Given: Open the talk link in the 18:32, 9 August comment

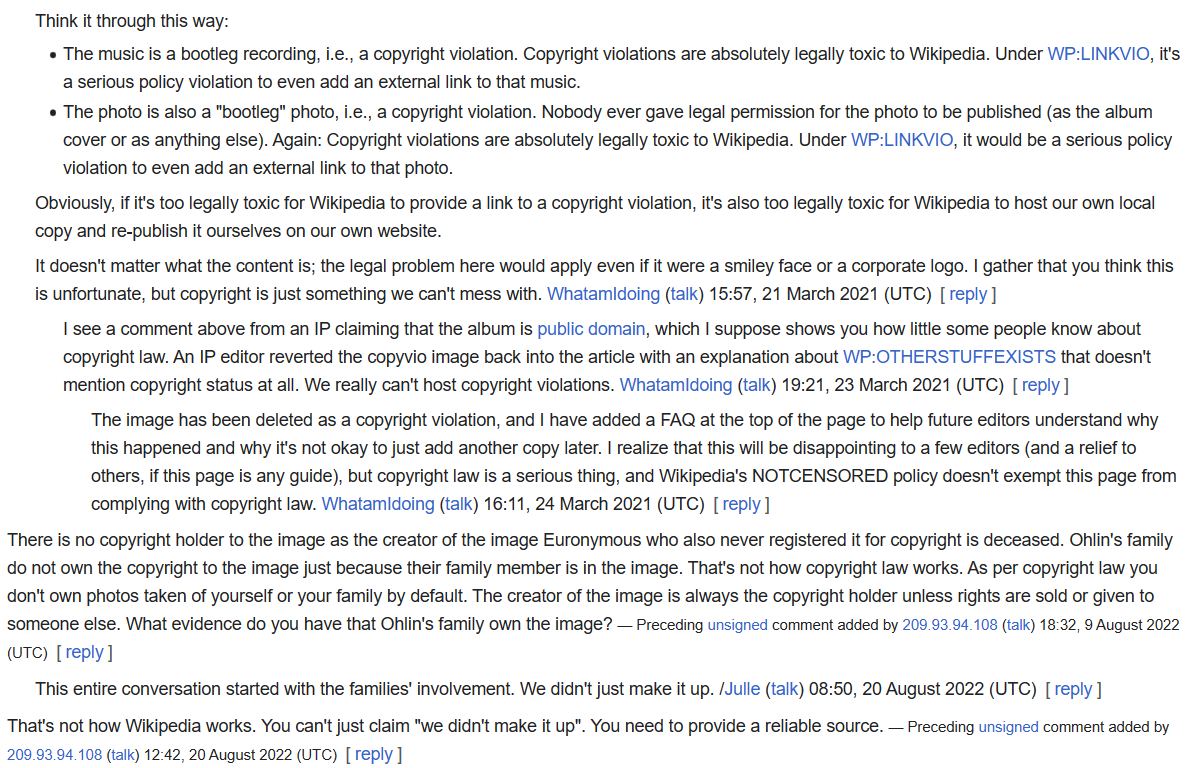Looking at the screenshot, I should [x=1018, y=625].
